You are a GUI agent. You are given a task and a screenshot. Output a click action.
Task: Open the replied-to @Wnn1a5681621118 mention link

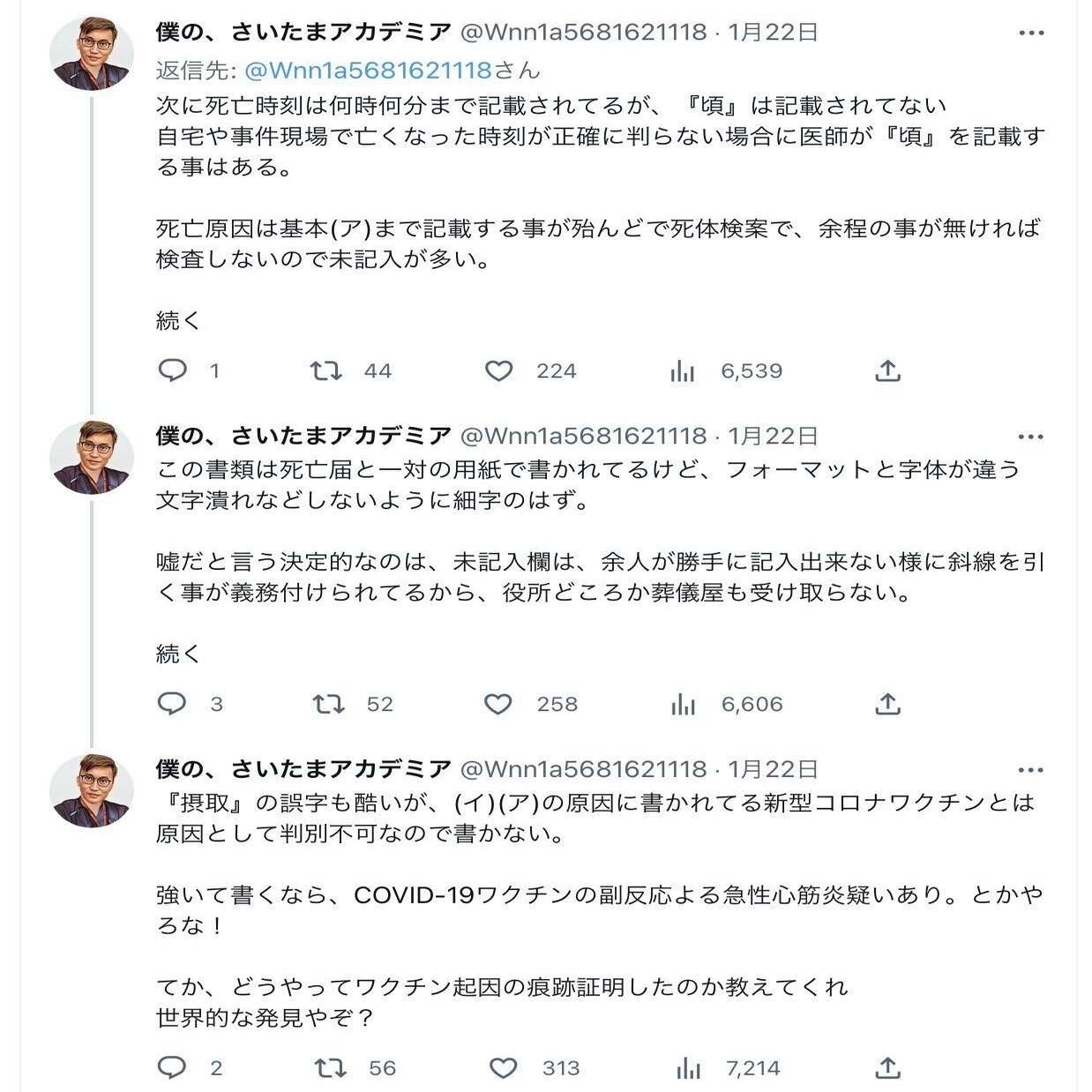coord(367,70)
